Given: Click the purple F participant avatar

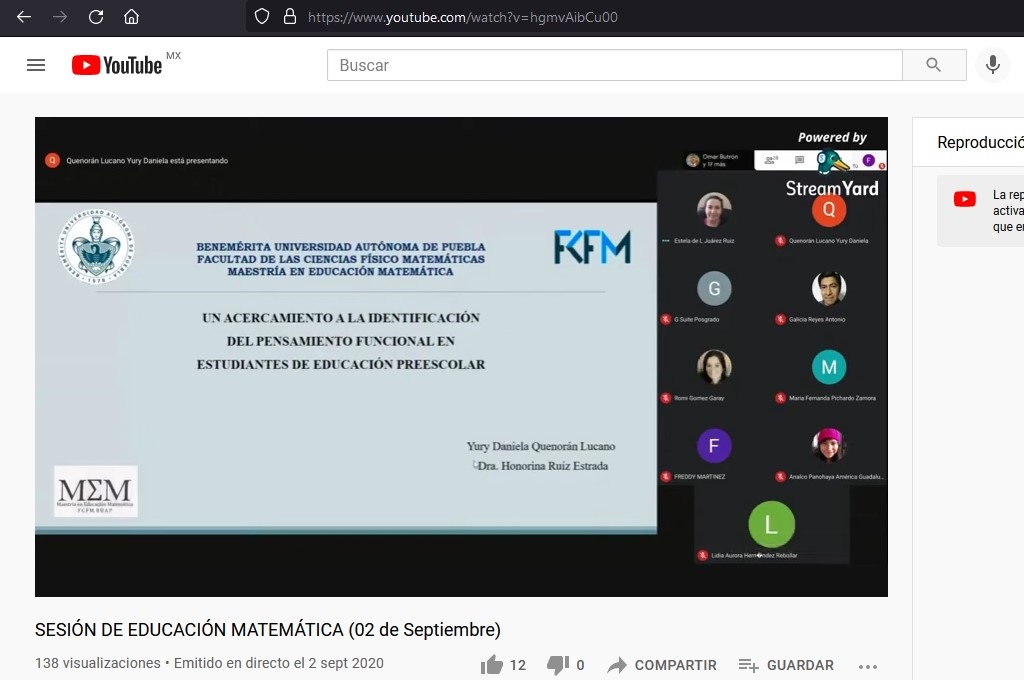Looking at the screenshot, I should 714,445.
